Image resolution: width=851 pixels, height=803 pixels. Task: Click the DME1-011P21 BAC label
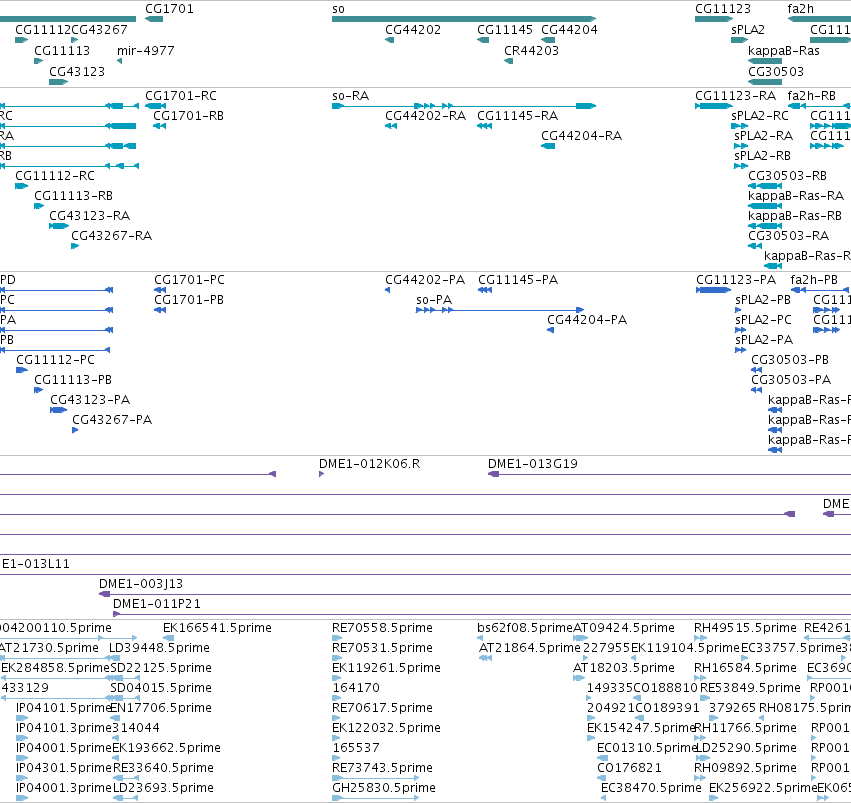(156, 604)
